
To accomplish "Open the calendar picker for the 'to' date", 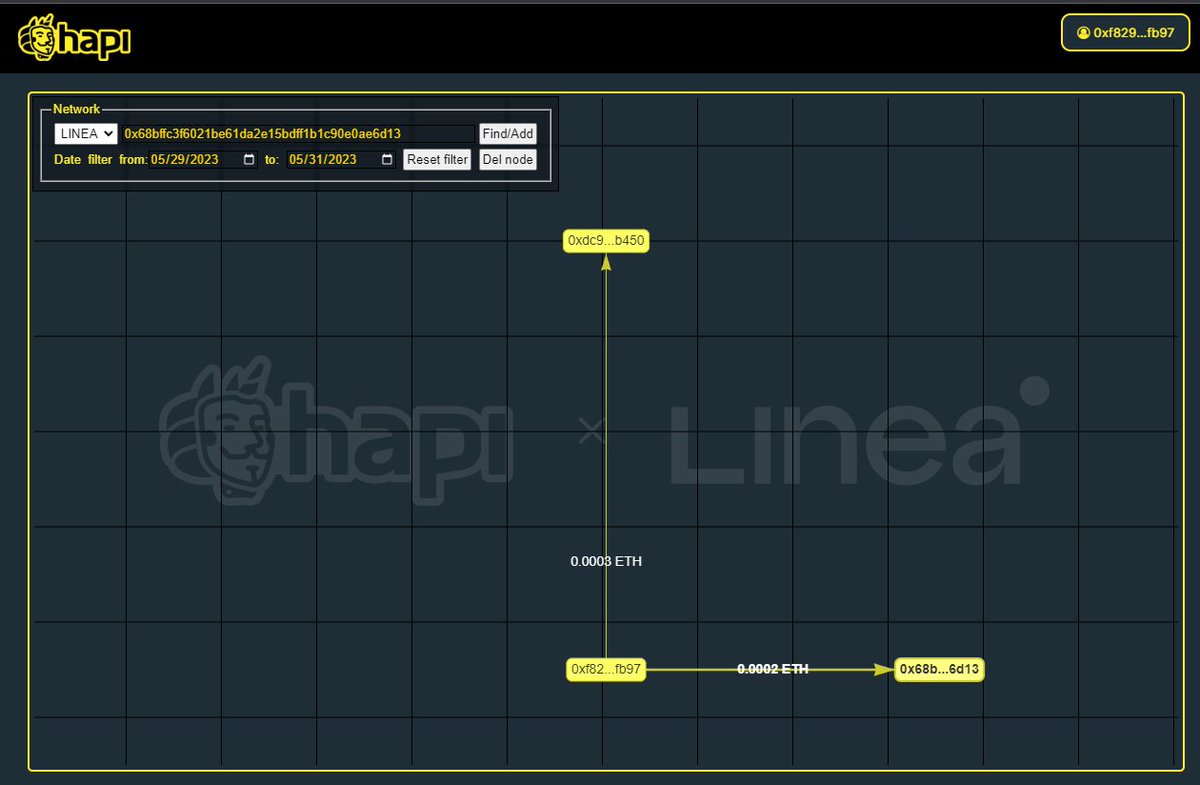I will 387,160.
